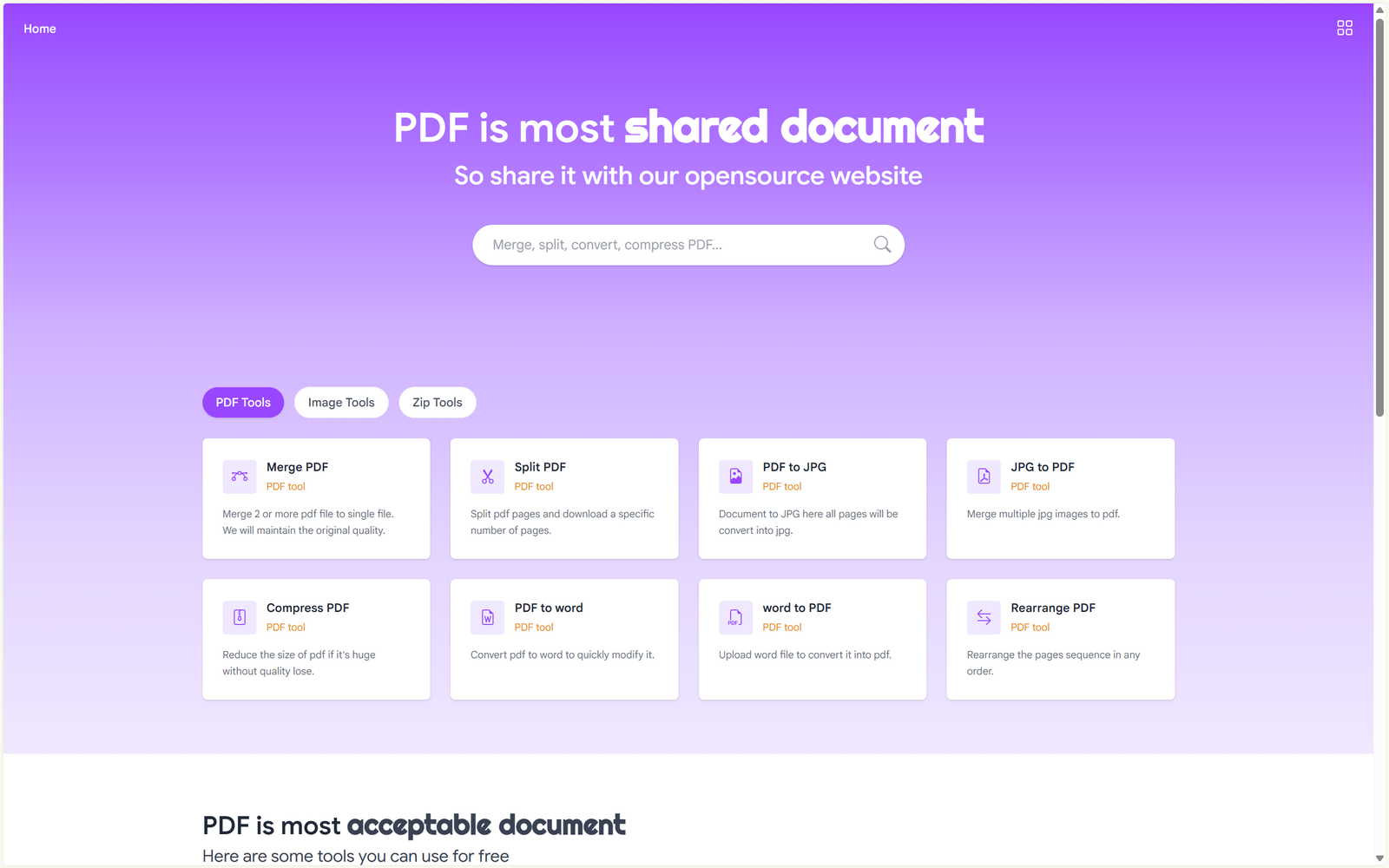Screen dimensions: 1389x868
Task: Open the PDF to word tool title
Action: [x=549, y=608]
